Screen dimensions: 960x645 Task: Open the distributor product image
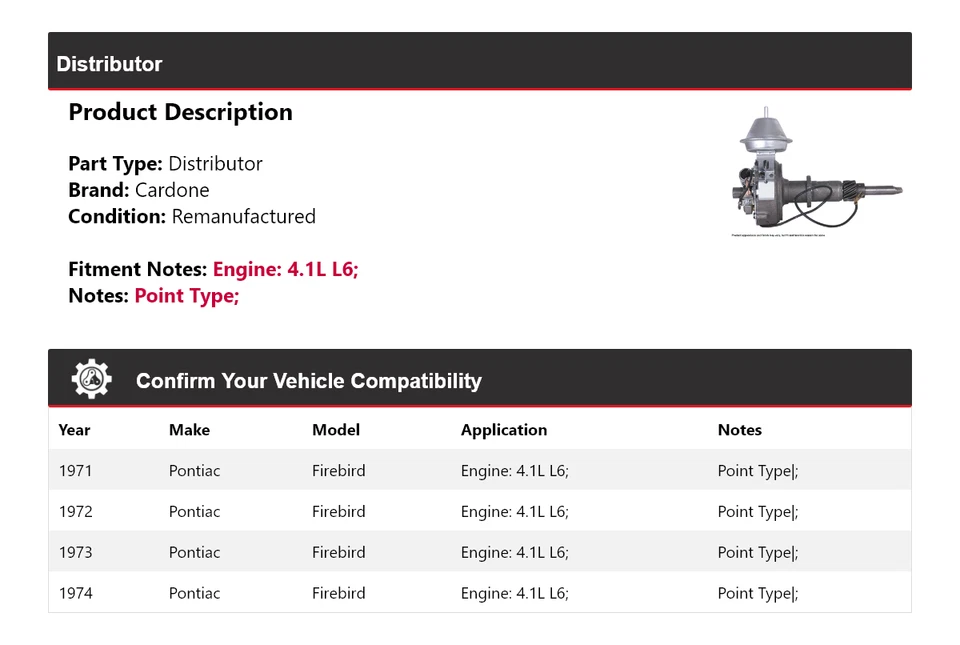(817, 172)
